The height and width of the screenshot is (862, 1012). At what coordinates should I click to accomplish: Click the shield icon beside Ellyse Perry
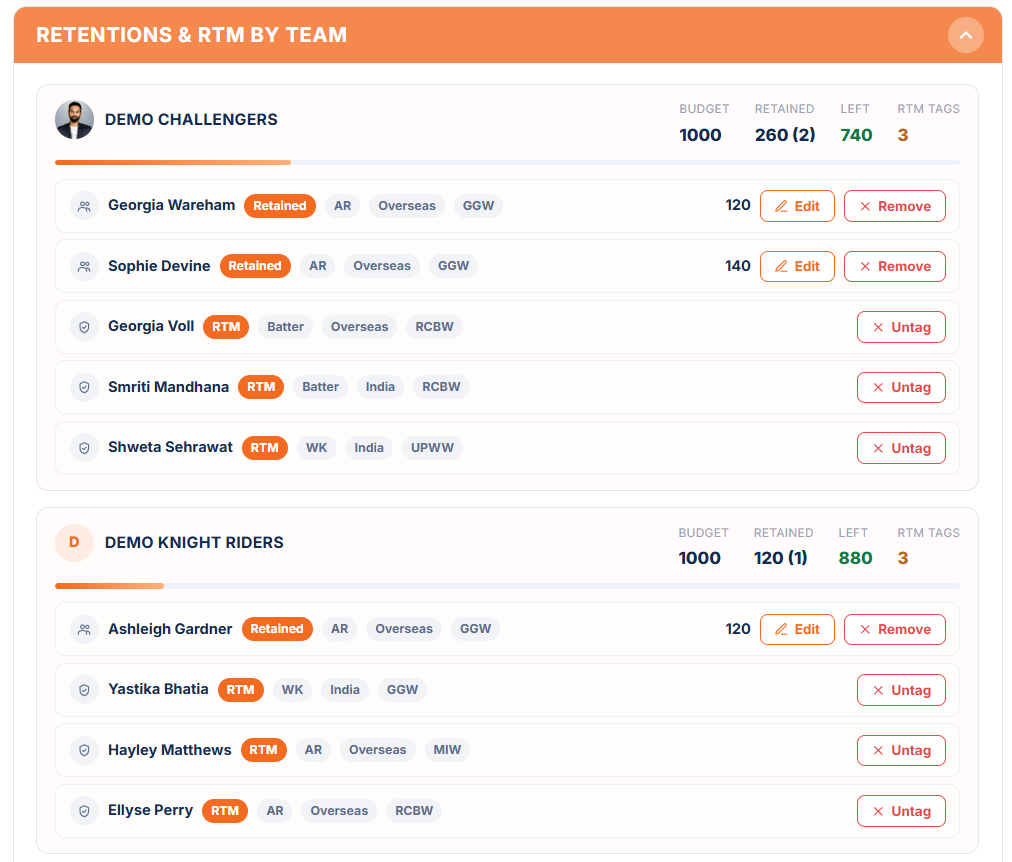[85, 811]
